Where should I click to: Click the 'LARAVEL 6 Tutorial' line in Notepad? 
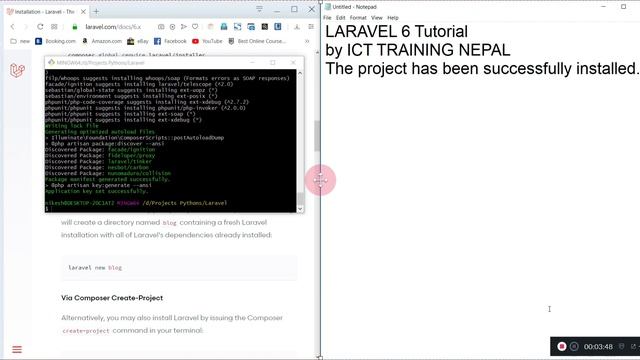point(396,31)
